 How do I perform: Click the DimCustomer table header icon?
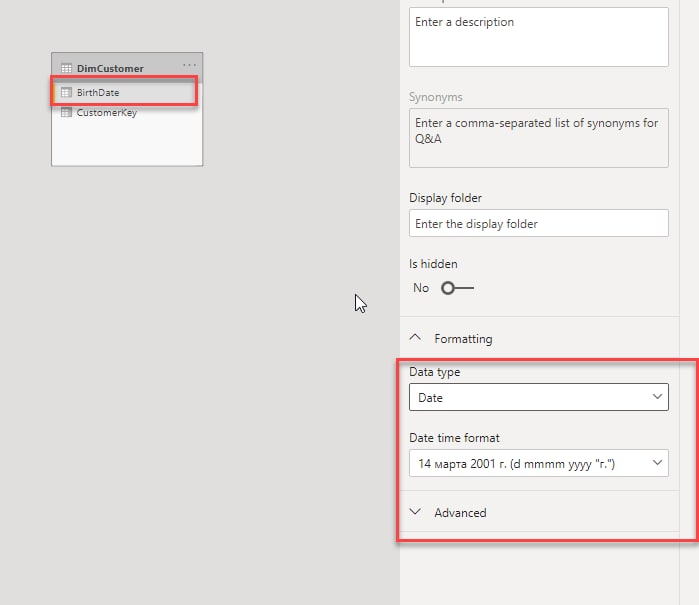click(66, 68)
